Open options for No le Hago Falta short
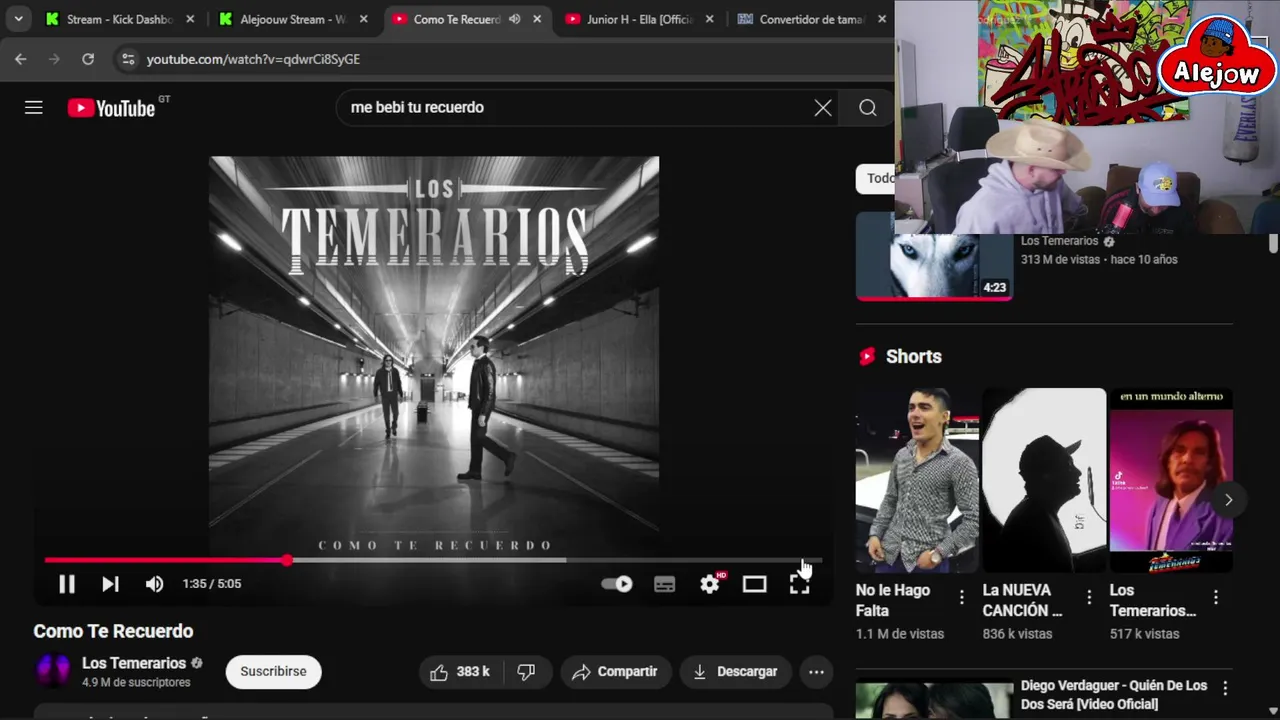Screen dimensions: 1280x720 [962, 598]
